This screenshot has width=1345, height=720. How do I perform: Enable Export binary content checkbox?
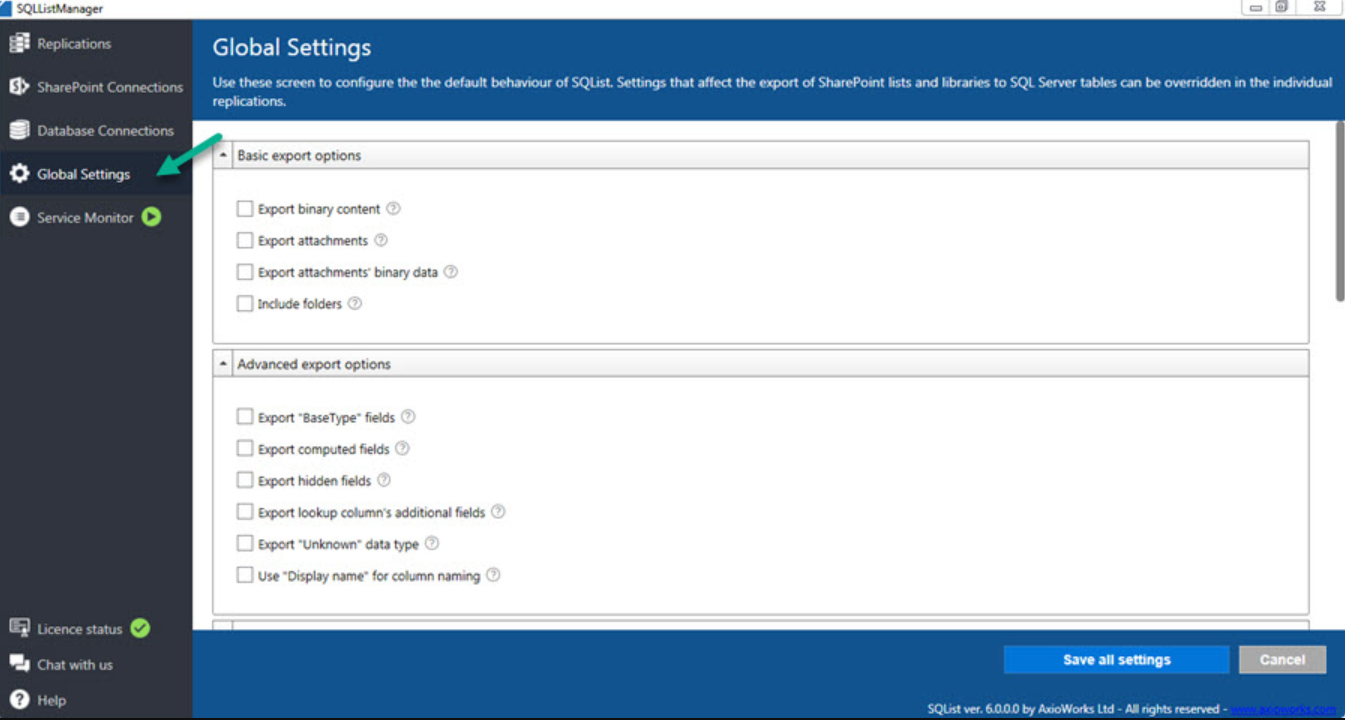[x=245, y=209]
